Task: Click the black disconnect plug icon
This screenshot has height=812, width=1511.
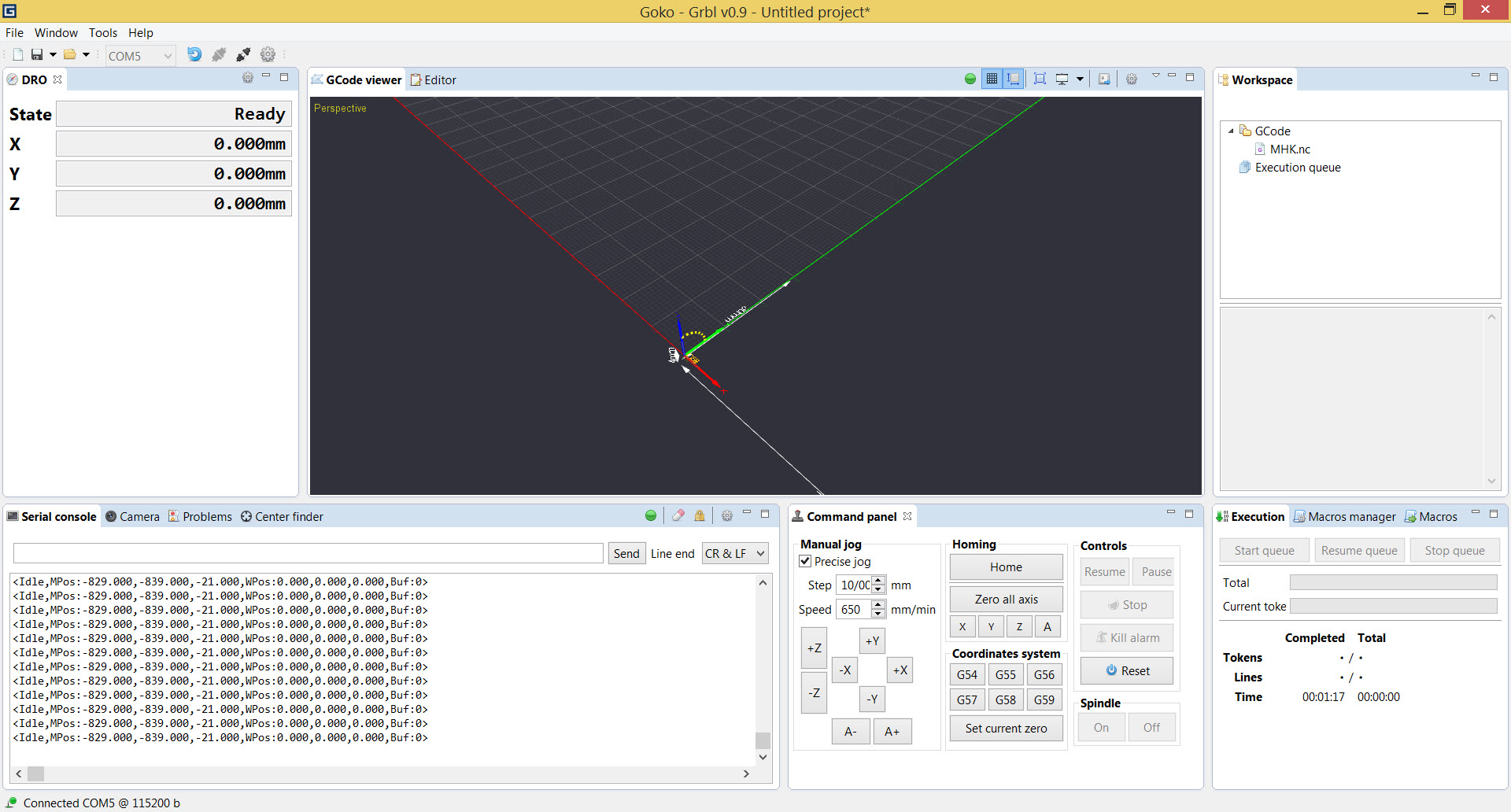Action: (243, 54)
